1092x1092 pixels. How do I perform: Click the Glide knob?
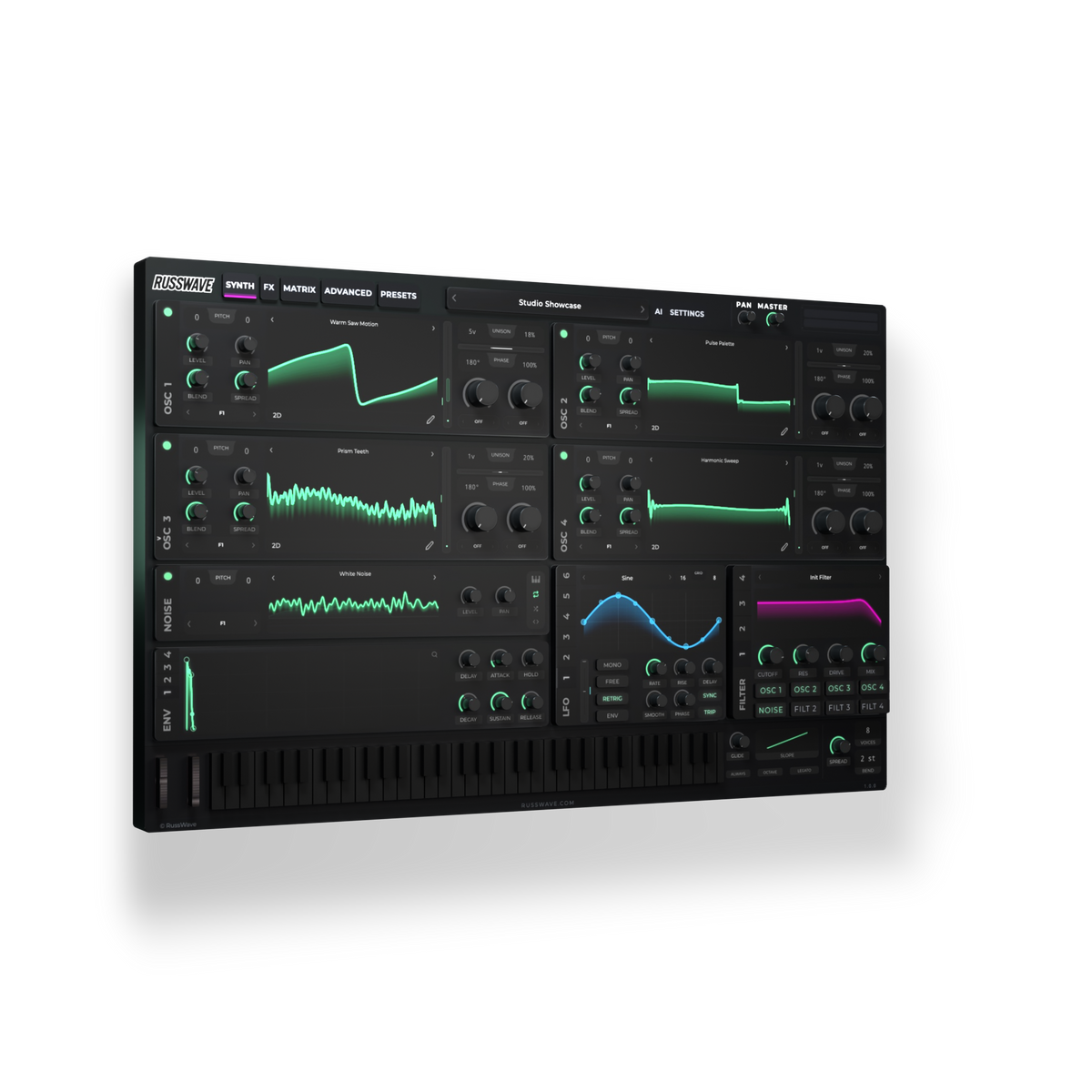tap(738, 742)
